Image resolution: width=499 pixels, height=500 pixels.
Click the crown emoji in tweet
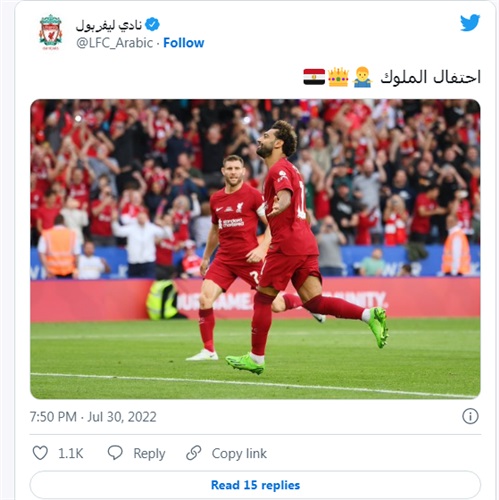point(338,77)
